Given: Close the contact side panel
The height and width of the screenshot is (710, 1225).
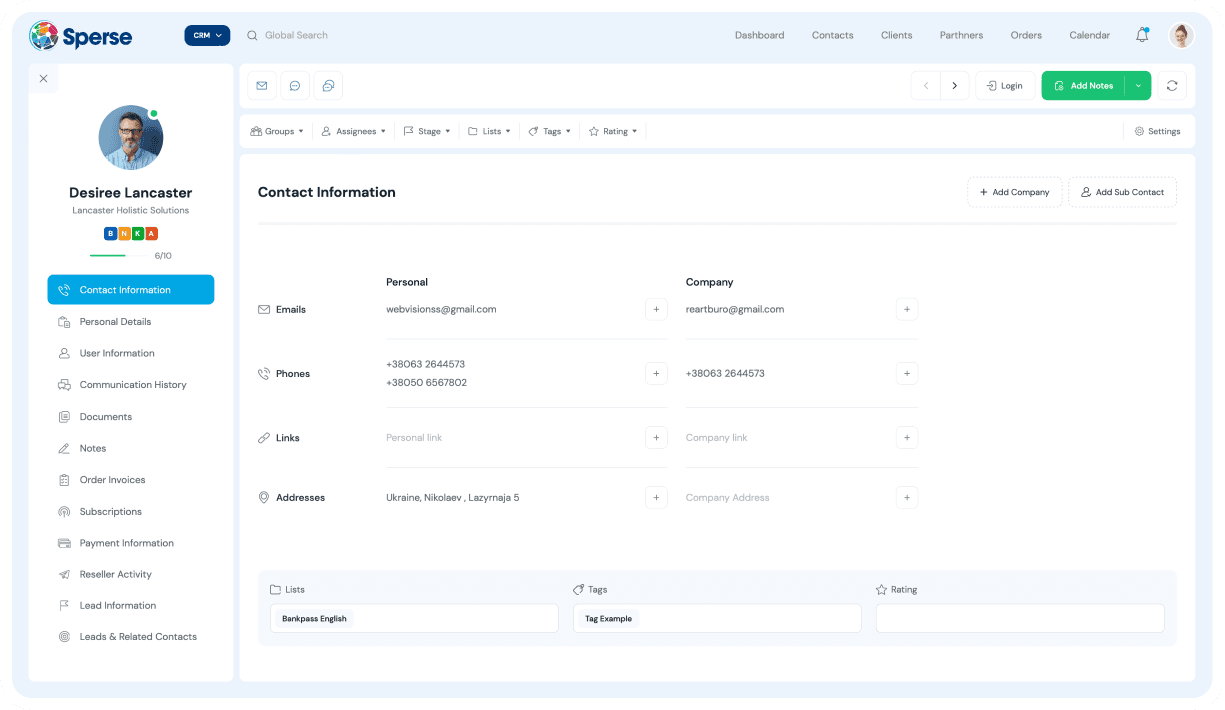Looking at the screenshot, I should (x=43, y=78).
